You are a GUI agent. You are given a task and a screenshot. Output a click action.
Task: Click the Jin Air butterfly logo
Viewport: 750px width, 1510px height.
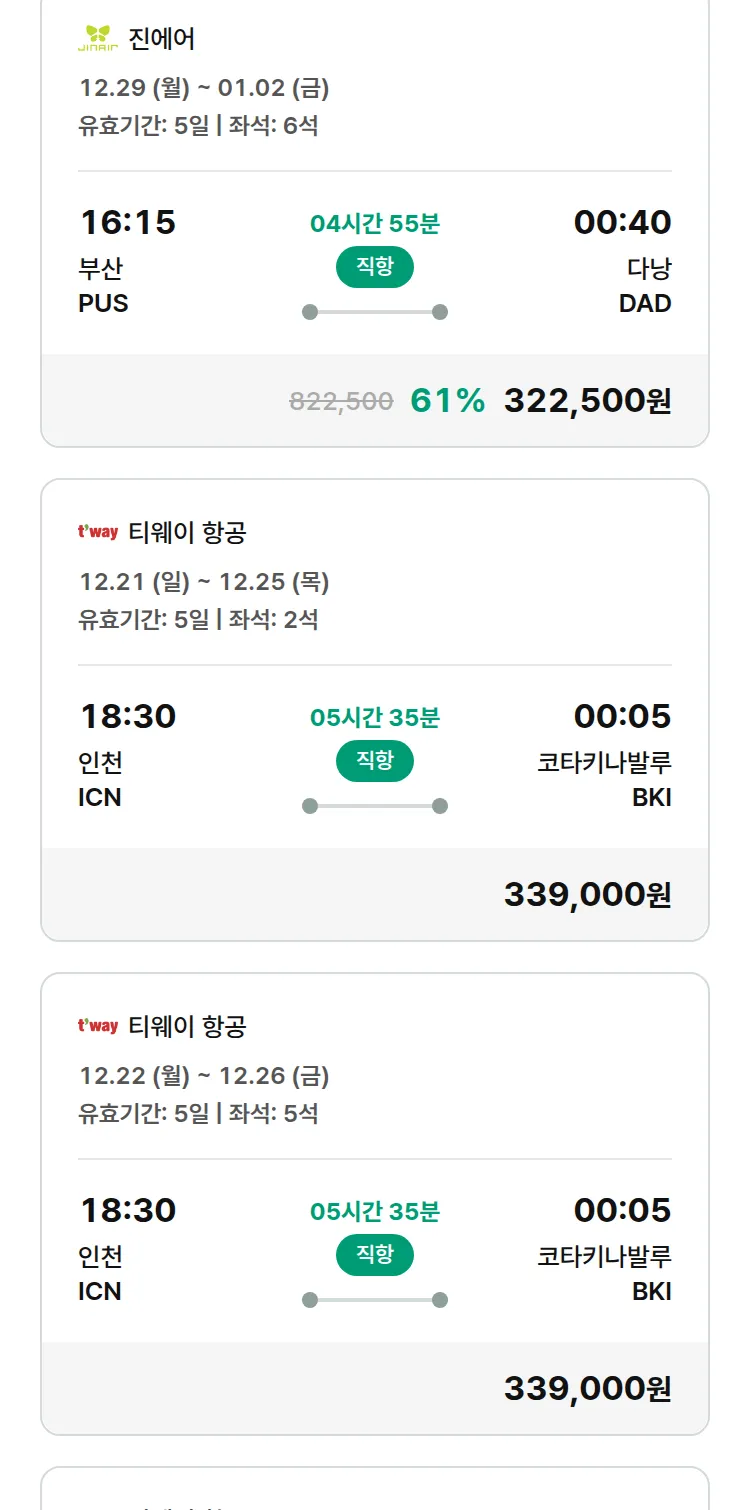[98, 38]
